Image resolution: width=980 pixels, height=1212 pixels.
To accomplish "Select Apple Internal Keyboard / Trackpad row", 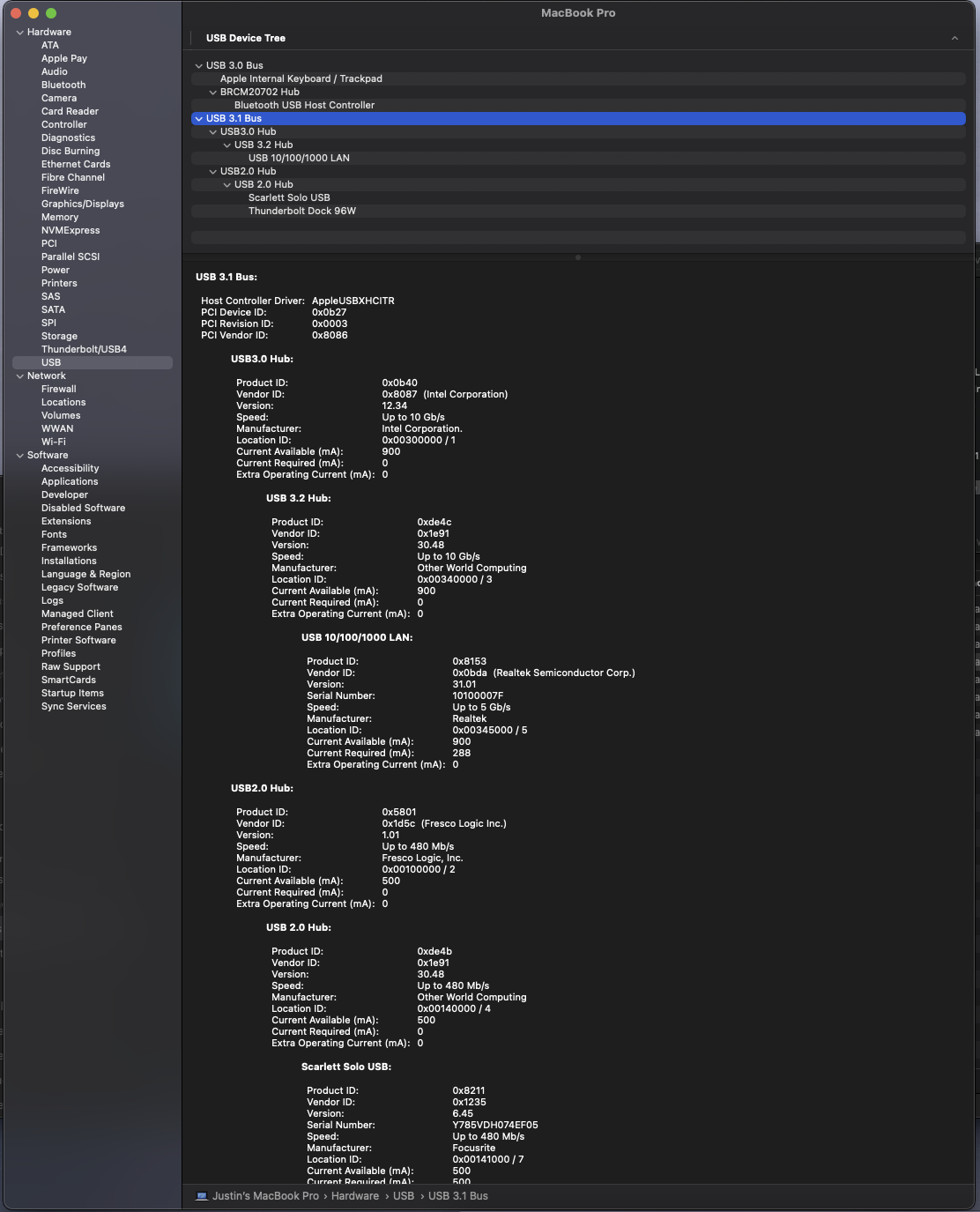I will pyautogui.click(x=578, y=79).
